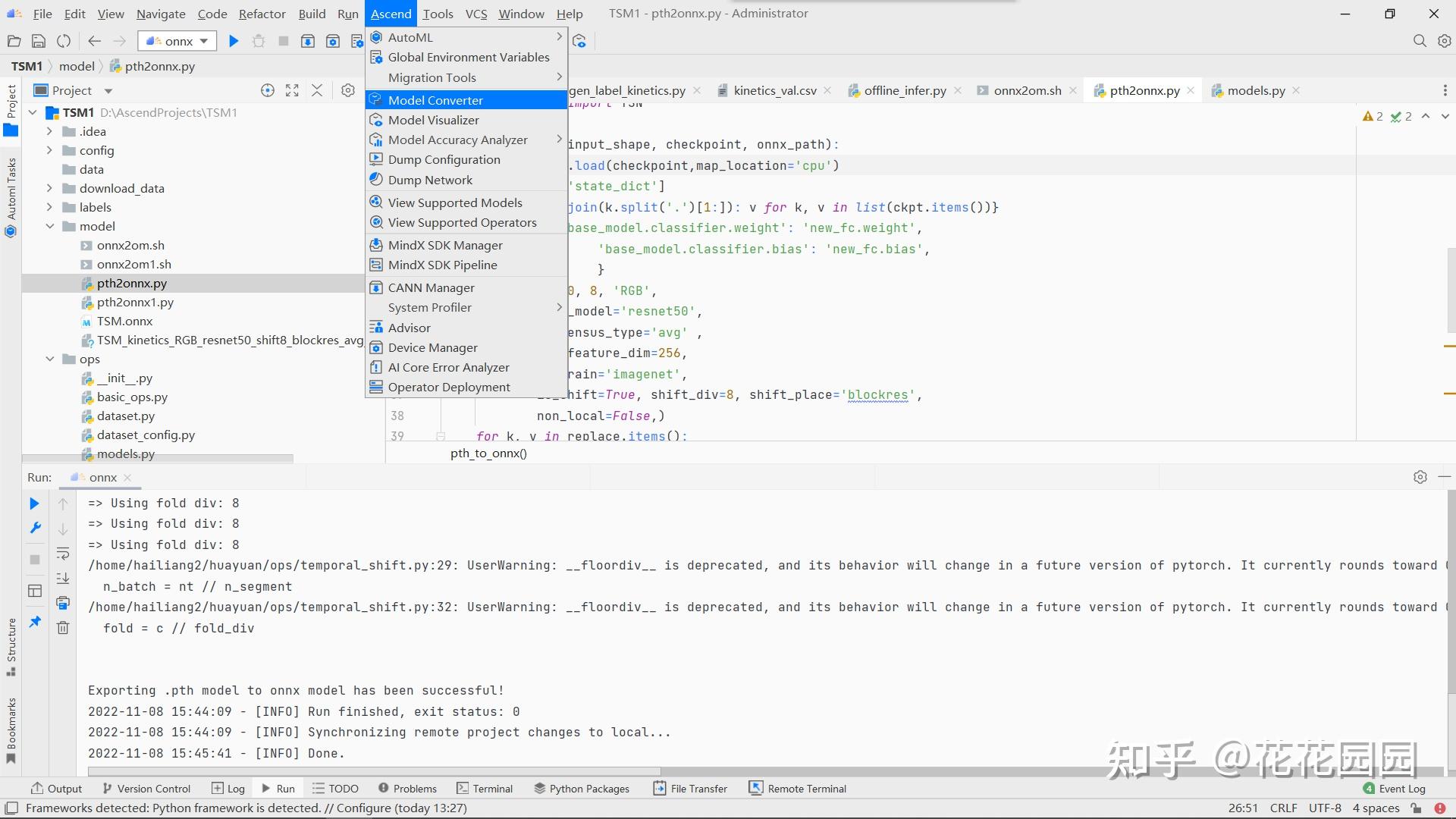Click the Run console horizontal scrollbar
The height and width of the screenshot is (819, 1456).
tap(373, 771)
